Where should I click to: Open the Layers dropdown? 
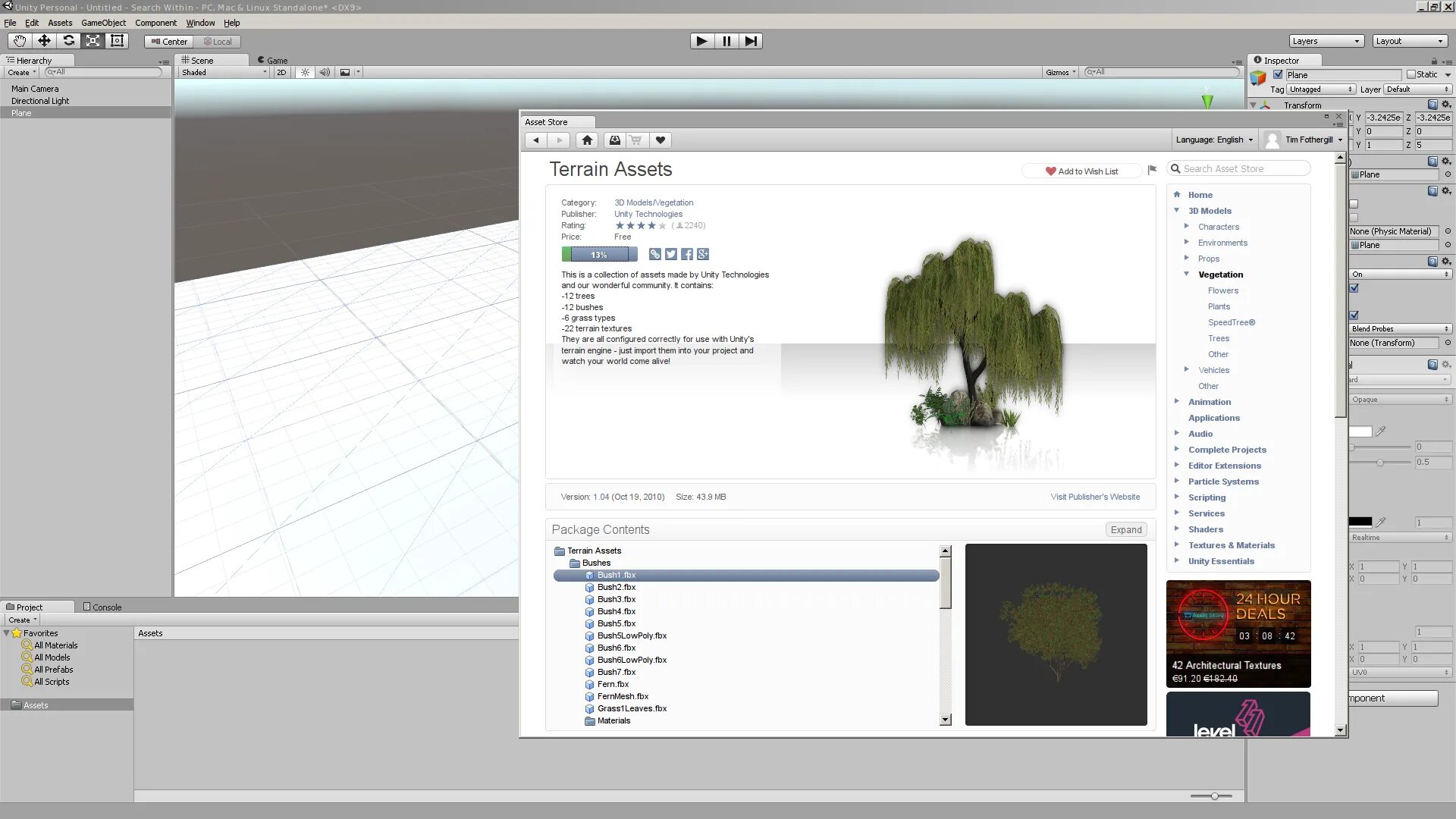tap(1326, 41)
